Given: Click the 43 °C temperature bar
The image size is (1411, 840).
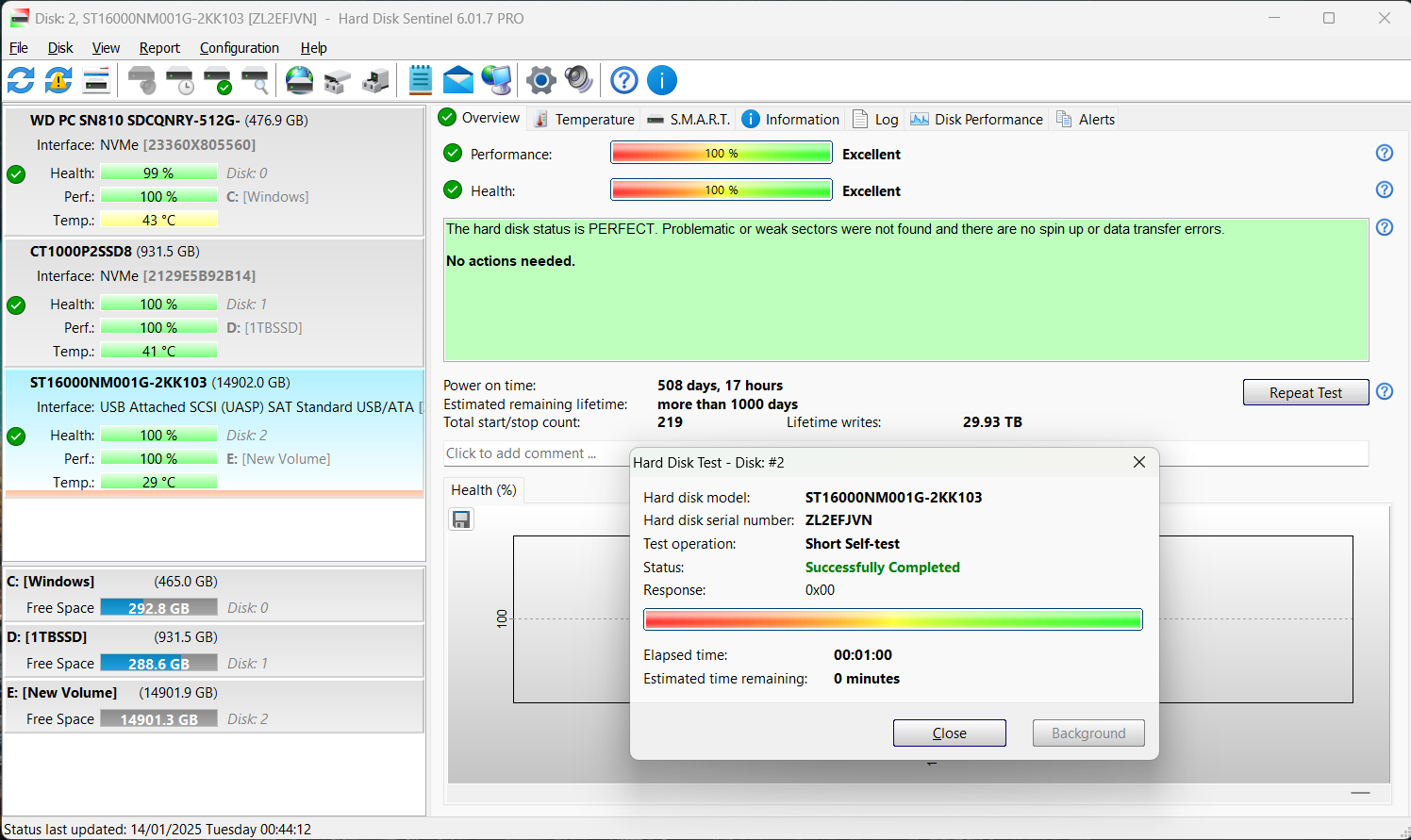Looking at the screenshot, I should coord(158,220).
